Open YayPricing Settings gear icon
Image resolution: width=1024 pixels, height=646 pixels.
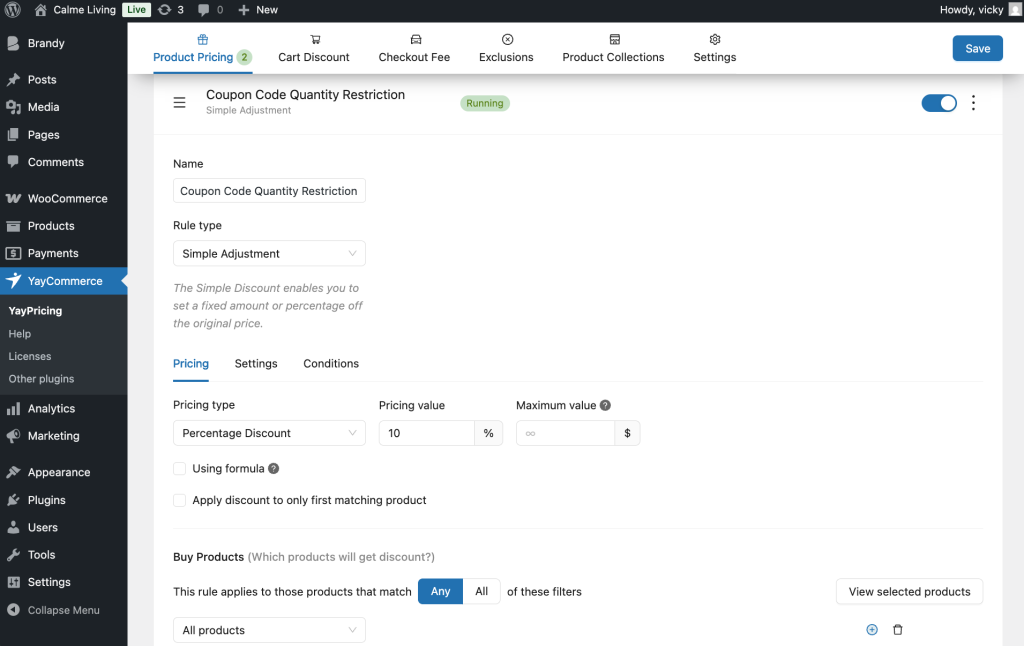tap(714, 38)
